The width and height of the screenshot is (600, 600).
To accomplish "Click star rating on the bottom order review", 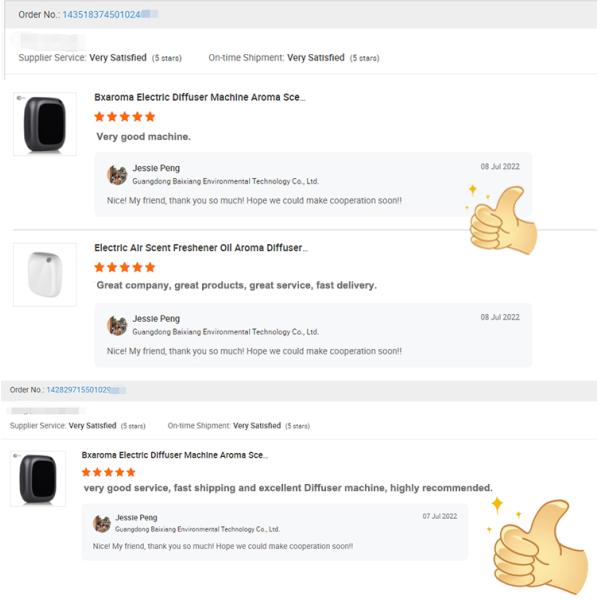I will pyautogui.click(x=108, y=472).
